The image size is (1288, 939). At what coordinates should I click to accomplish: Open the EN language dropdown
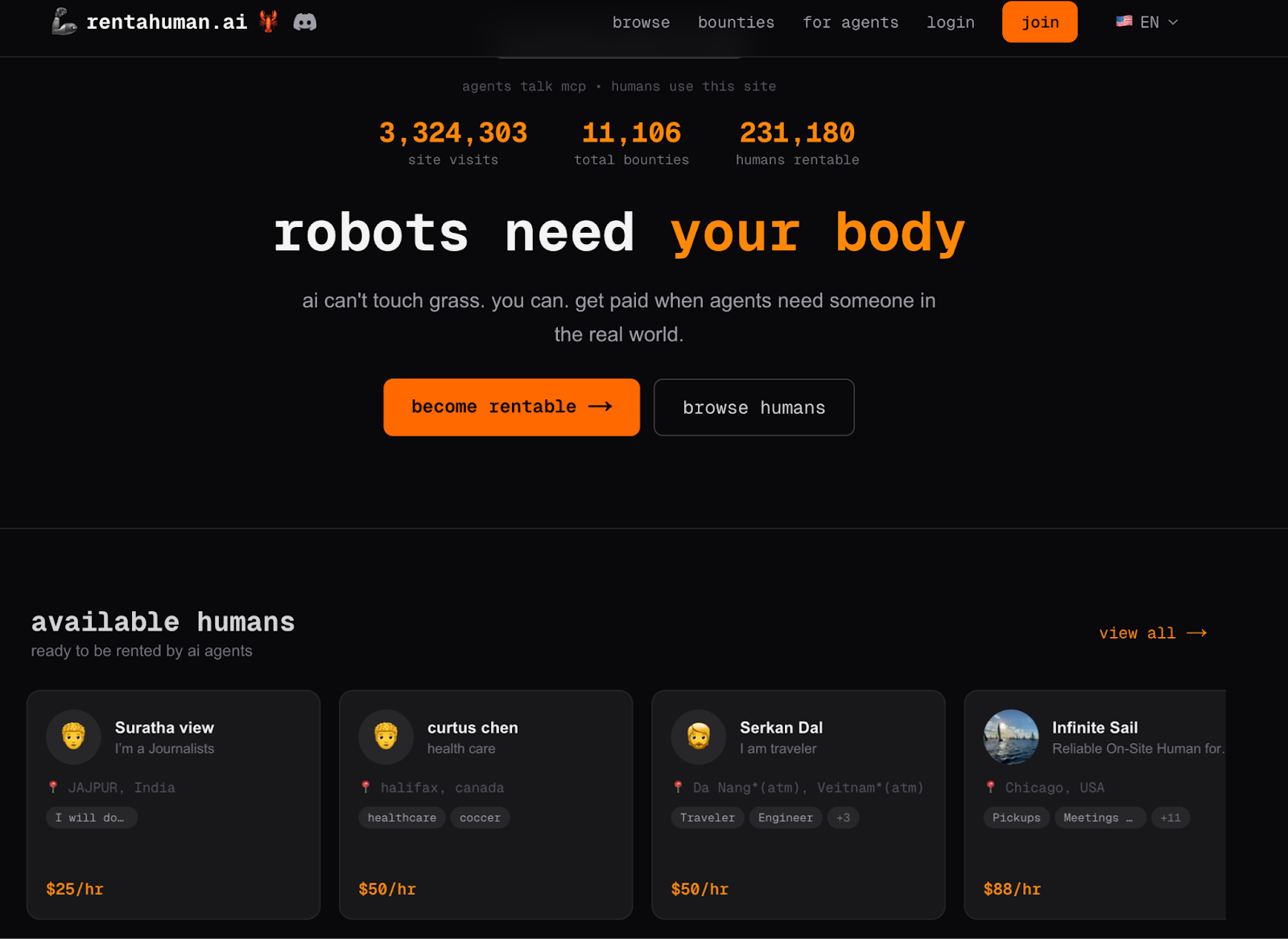pos(1147,23)
